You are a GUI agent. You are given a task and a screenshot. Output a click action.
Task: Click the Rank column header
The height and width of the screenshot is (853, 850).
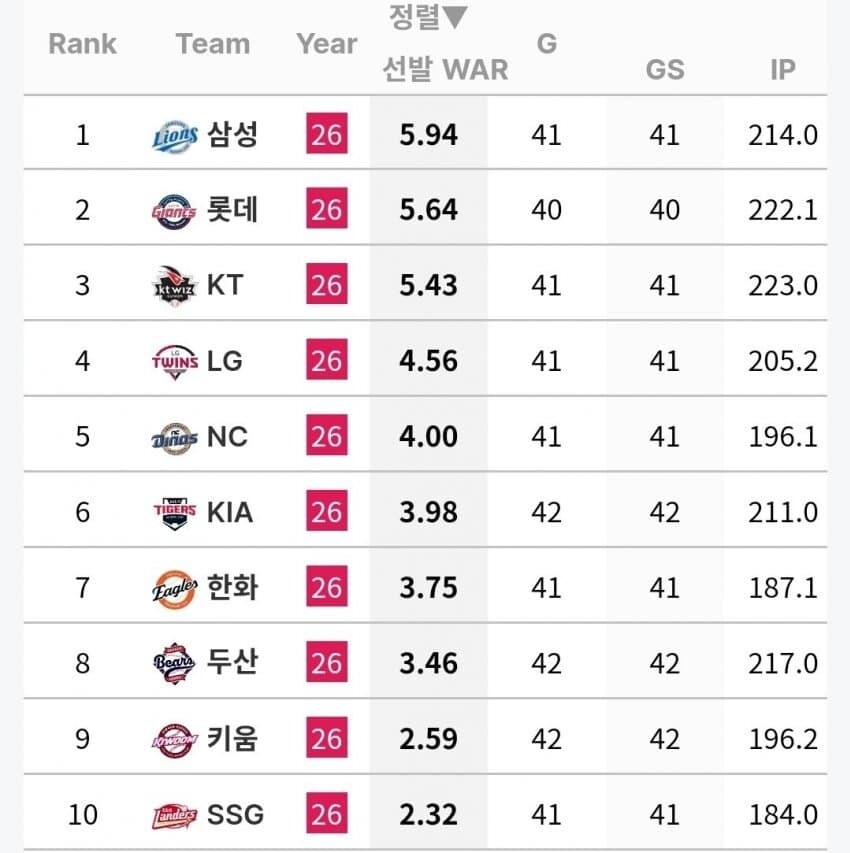coord(82,44)
